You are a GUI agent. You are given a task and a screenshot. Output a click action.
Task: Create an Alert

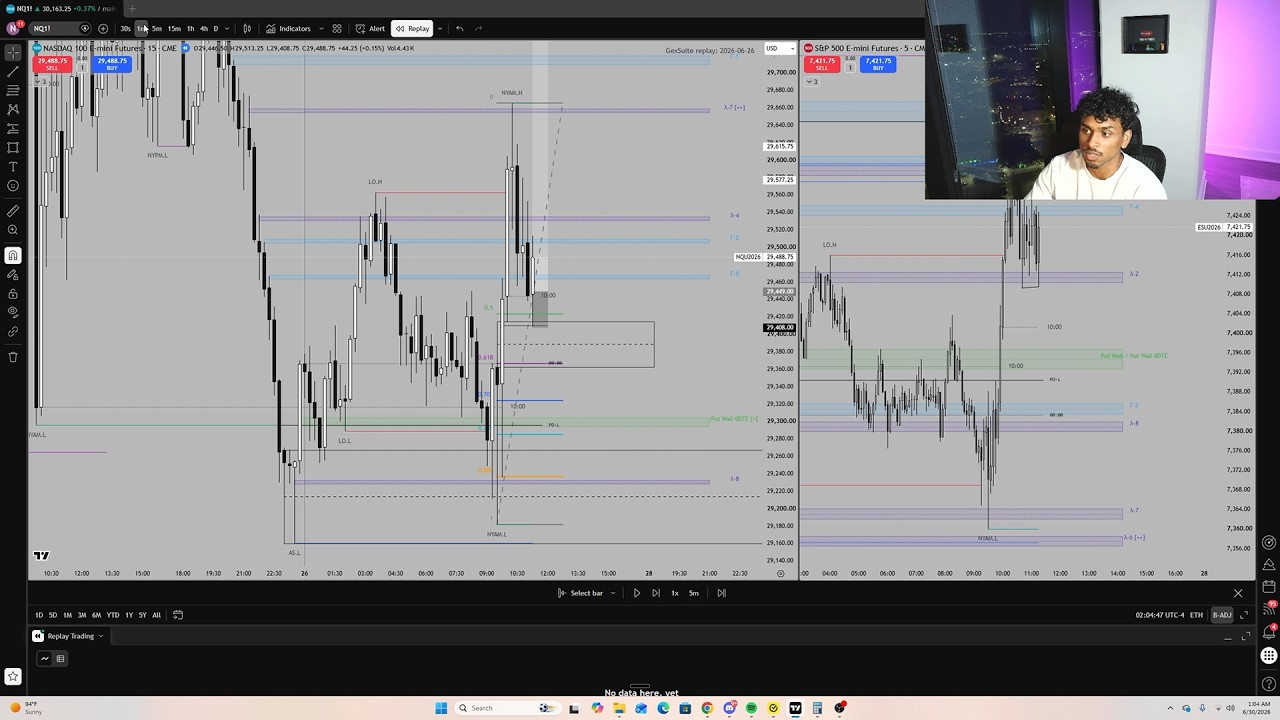pyautogui.click(x=370, y=28)
